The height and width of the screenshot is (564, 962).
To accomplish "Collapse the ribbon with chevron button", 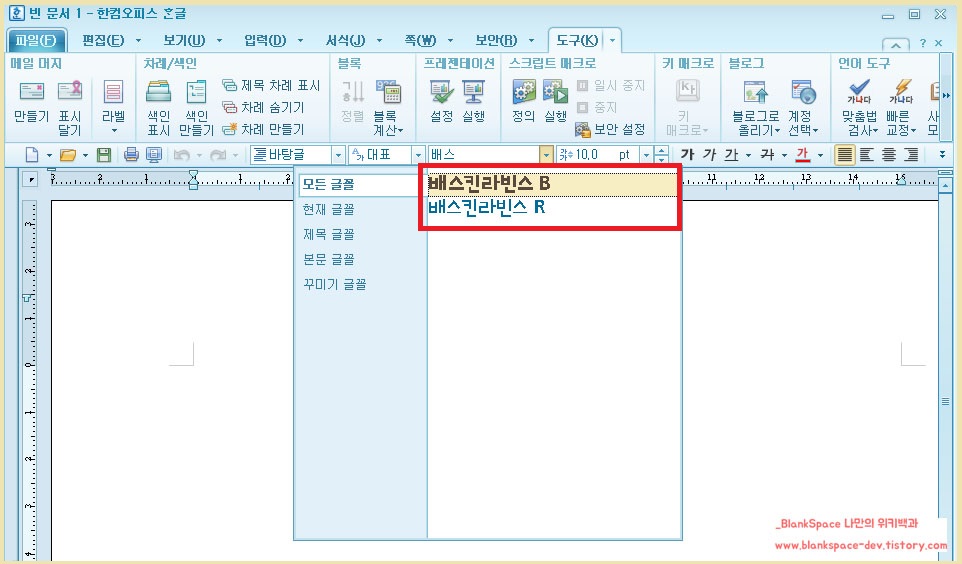I will point(896,44).
